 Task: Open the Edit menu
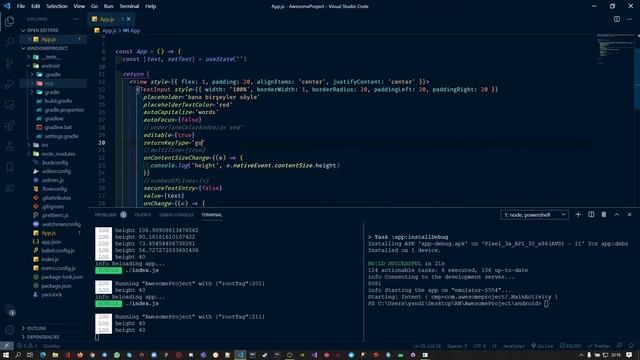[36, 6]
